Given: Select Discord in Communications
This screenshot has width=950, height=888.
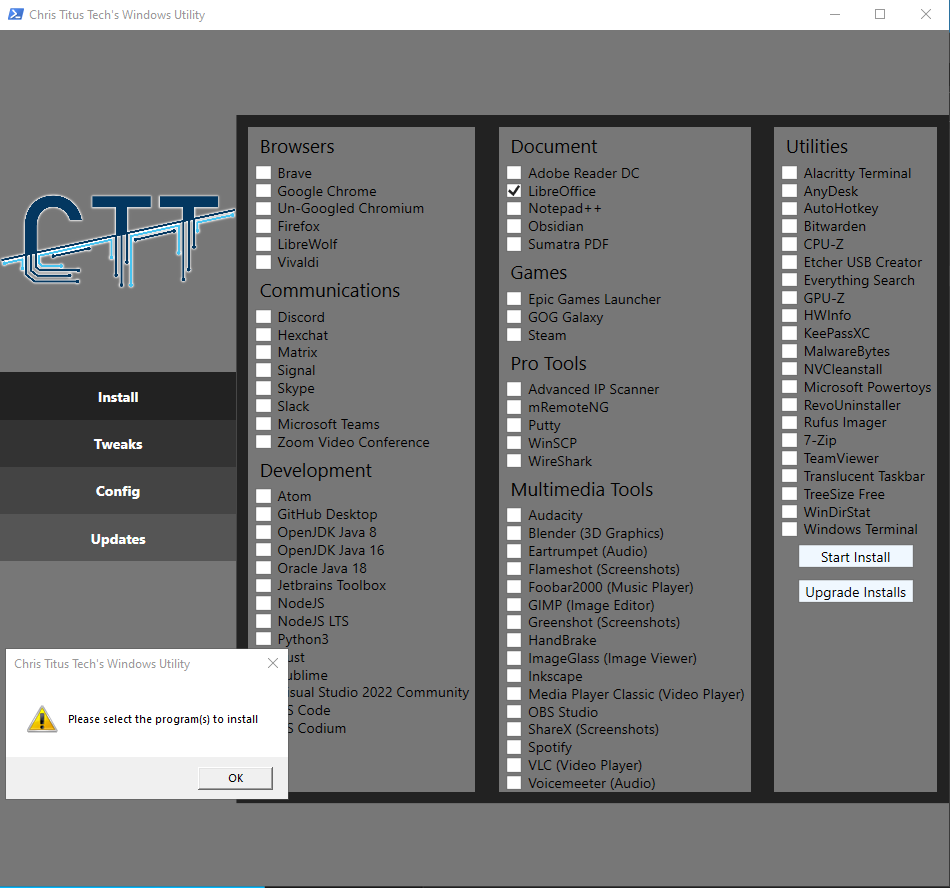Looking at the screenshot, I should tap(264, 317).
